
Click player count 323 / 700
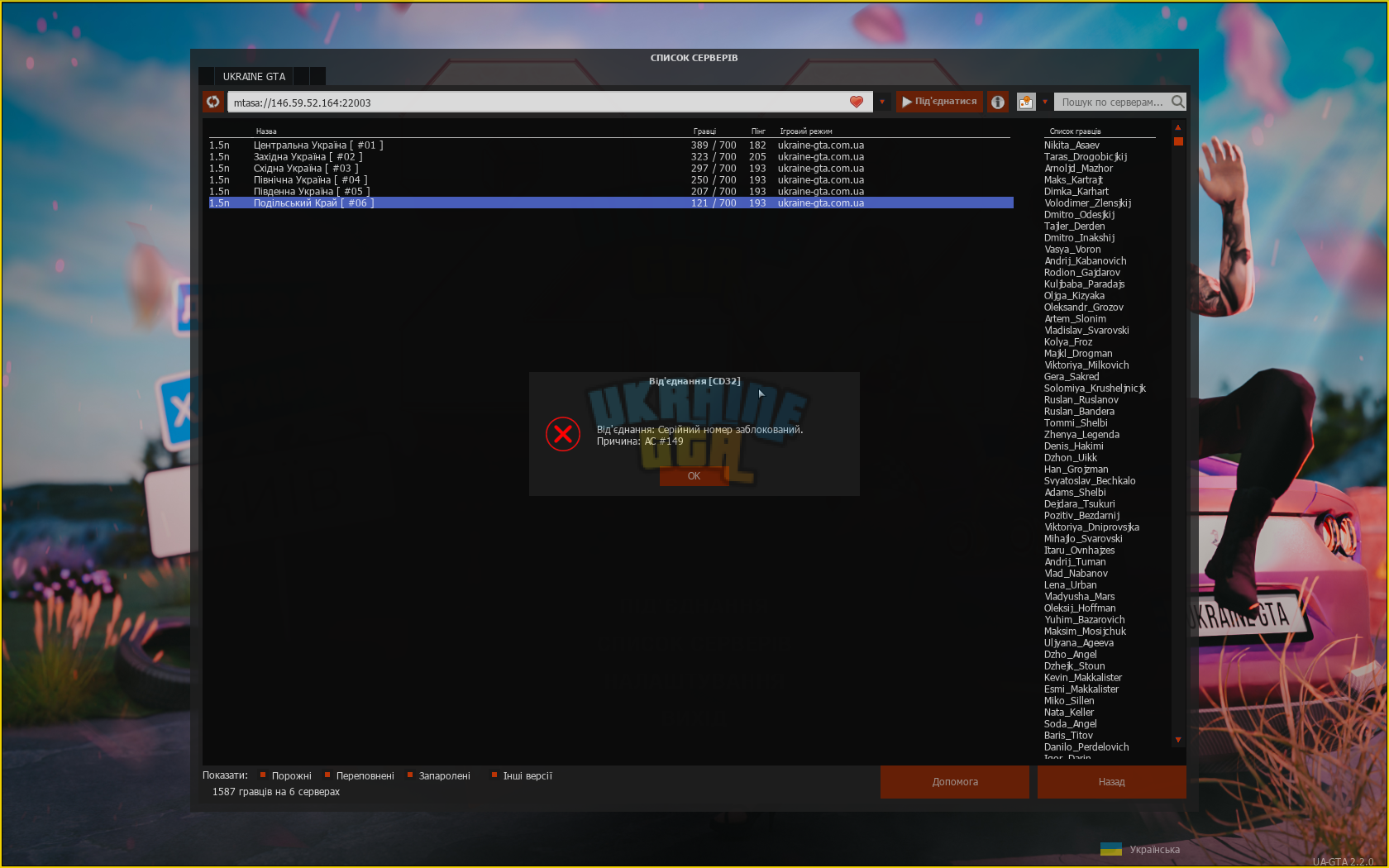click(x=714, y=156)
